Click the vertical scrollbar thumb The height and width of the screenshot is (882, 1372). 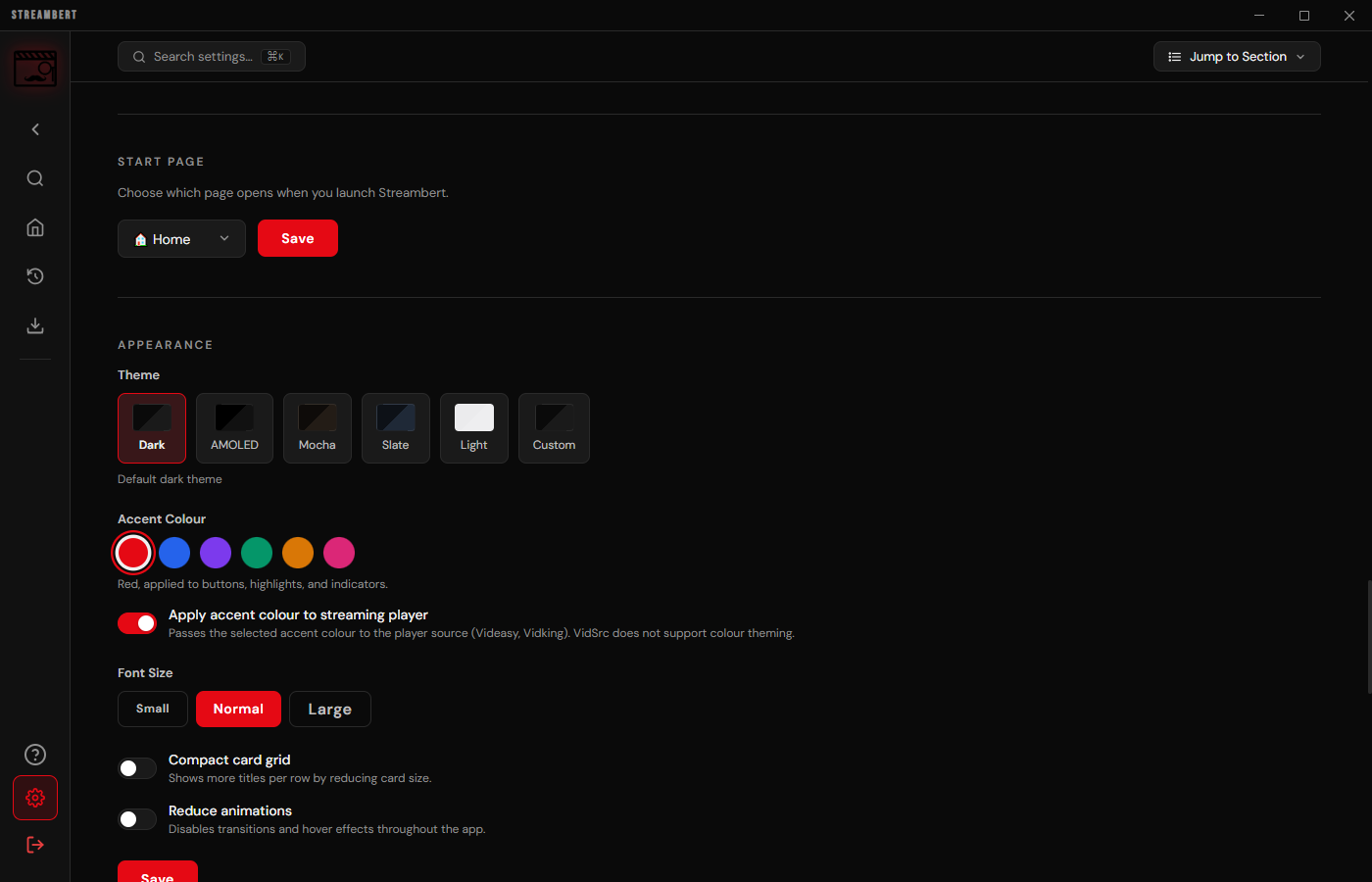click(x=1369, y=637)
